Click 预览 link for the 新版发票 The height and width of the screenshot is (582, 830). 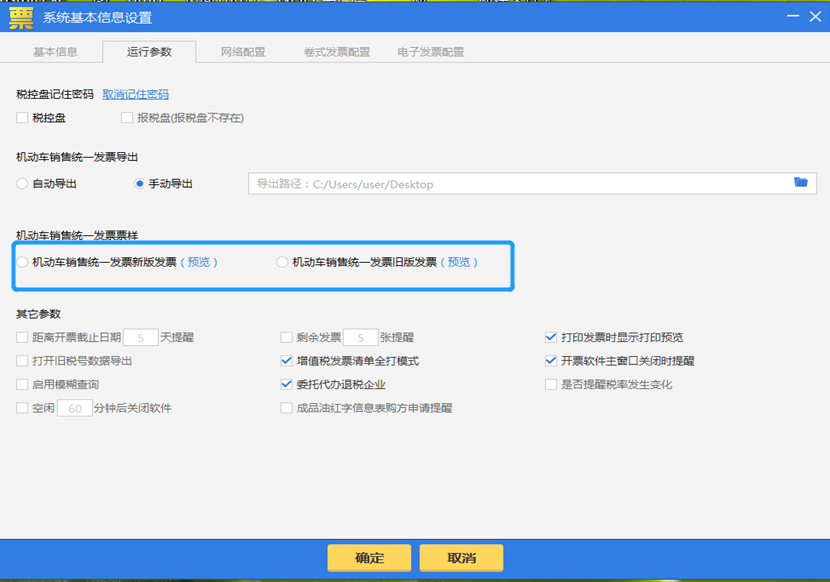[199, 262]
